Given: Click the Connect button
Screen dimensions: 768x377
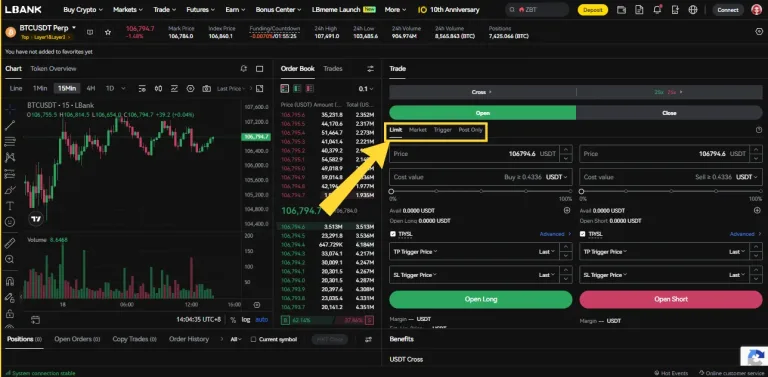Looking at the screenshot, I should click(728, 10).
